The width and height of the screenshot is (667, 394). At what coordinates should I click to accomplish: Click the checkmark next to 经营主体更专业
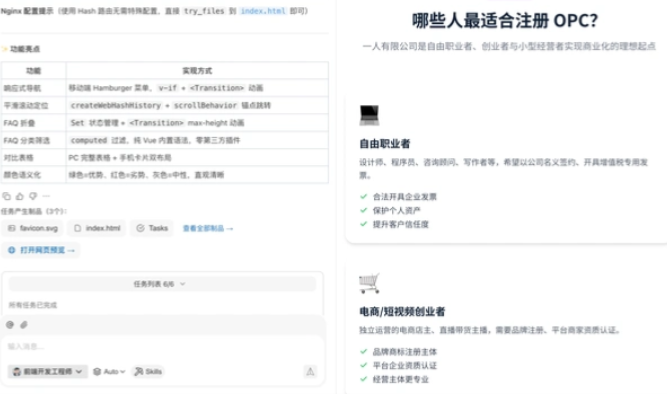tap(363, 379)
